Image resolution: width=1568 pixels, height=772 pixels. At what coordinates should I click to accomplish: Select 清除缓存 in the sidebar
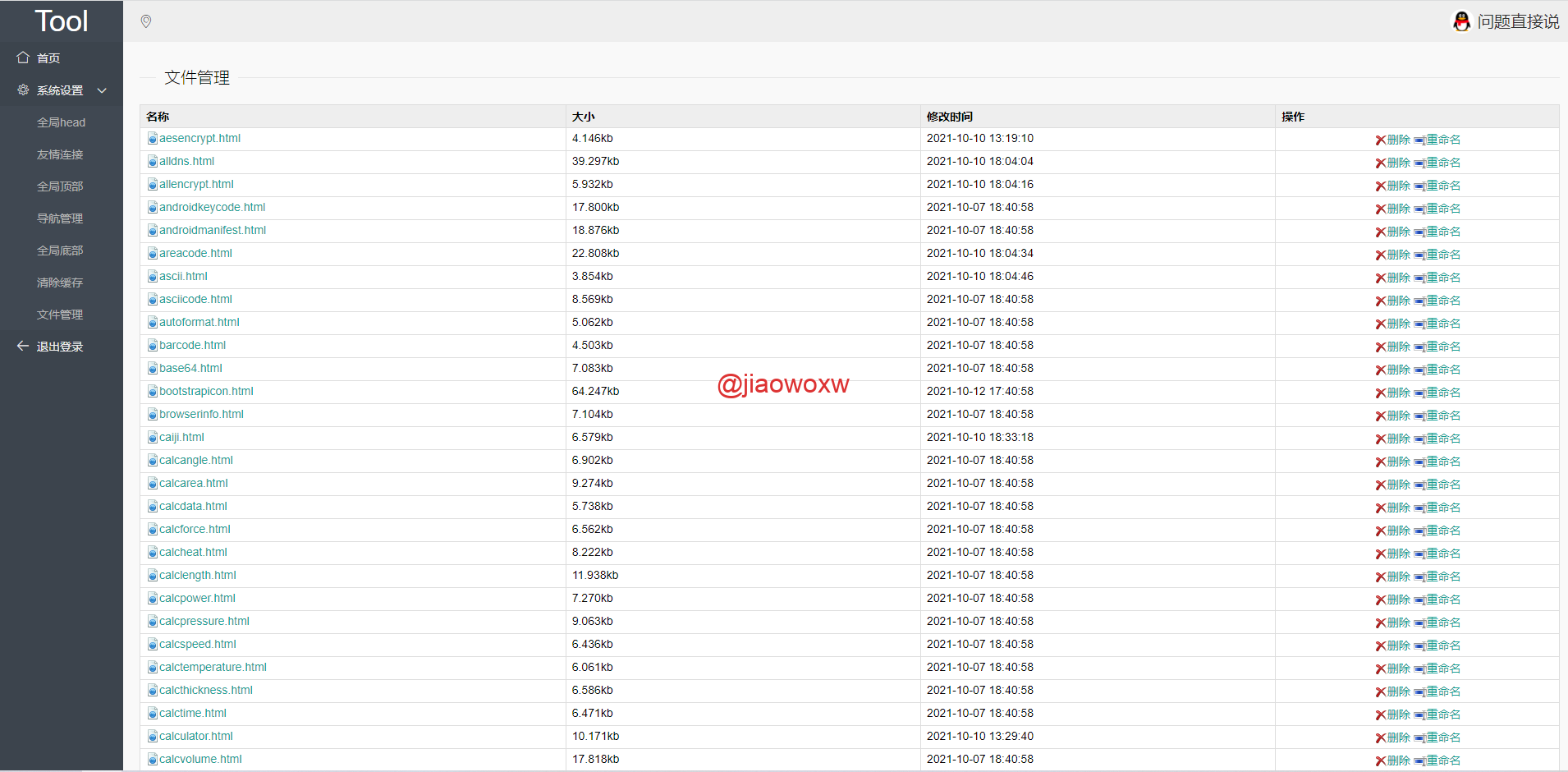[60, 283]
